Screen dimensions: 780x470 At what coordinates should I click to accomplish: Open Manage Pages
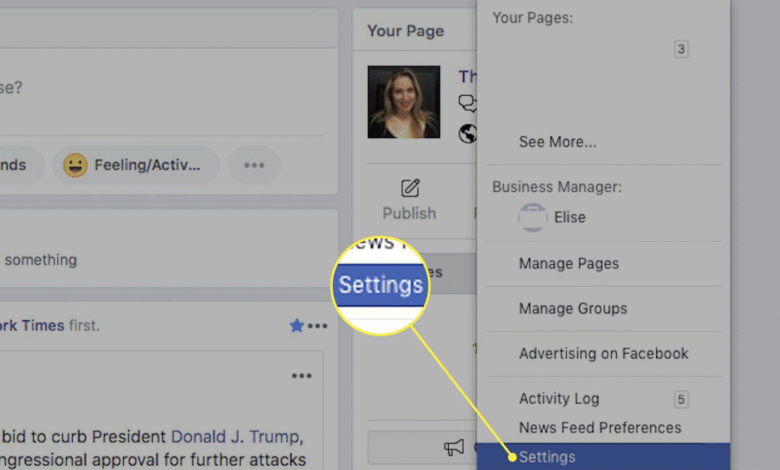pos(569,264)
